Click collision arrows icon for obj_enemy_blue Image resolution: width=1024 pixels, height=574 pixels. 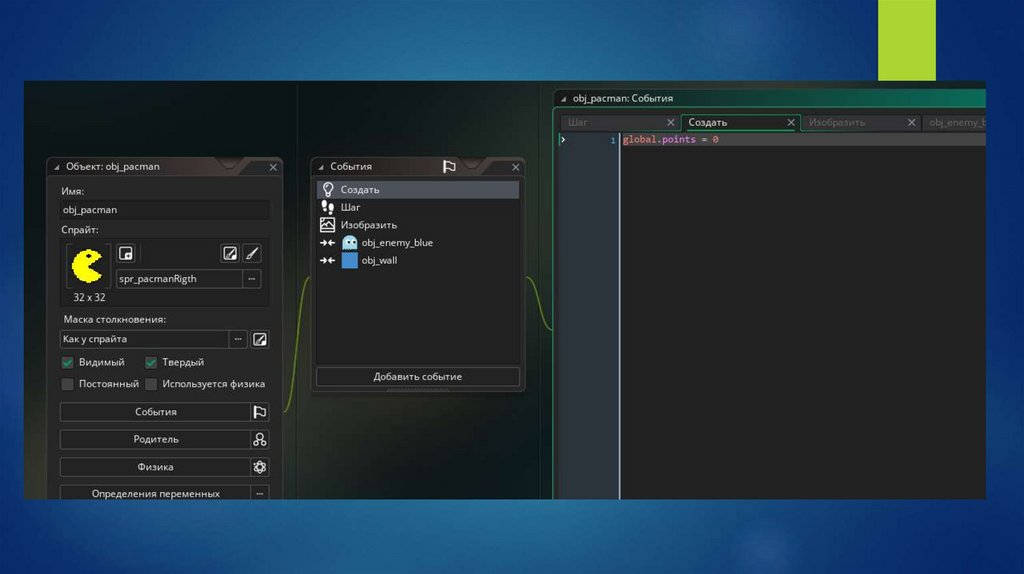click(x=327, y=242)
